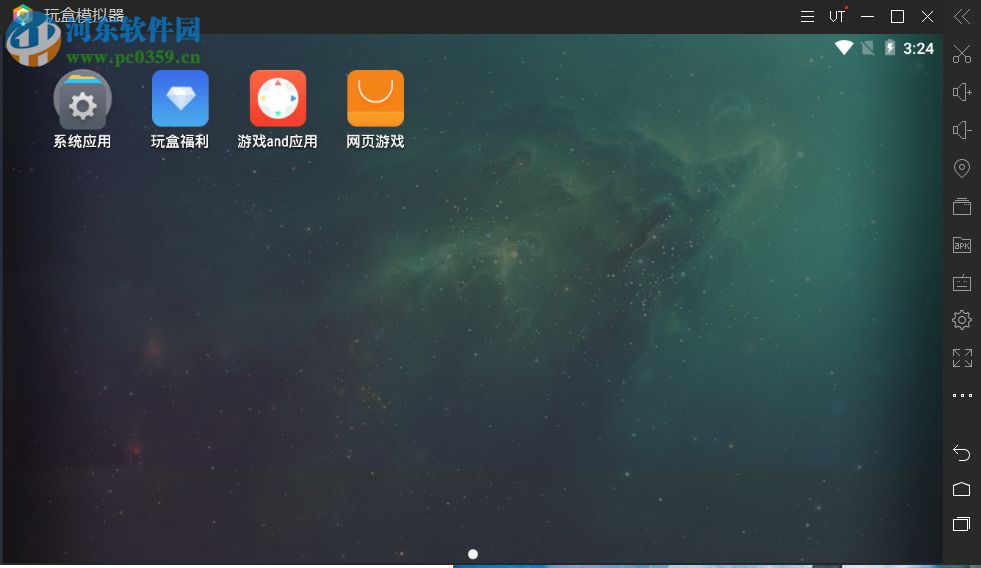This screenshot has width=981, height=568.
Task: Click the 3:24 clock in status bar
Action: pyautogui.click(x=918, y=48)
